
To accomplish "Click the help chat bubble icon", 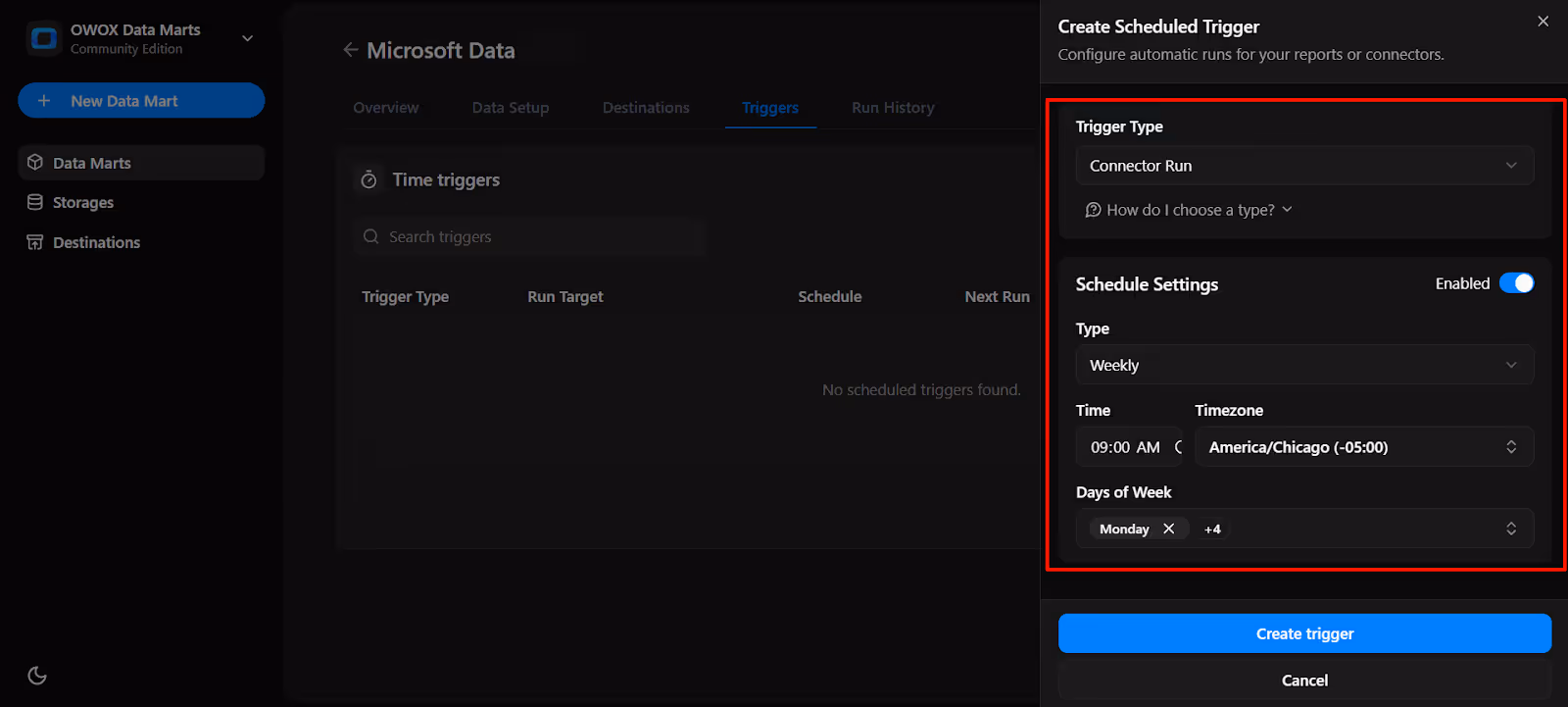I will 1094,210.
